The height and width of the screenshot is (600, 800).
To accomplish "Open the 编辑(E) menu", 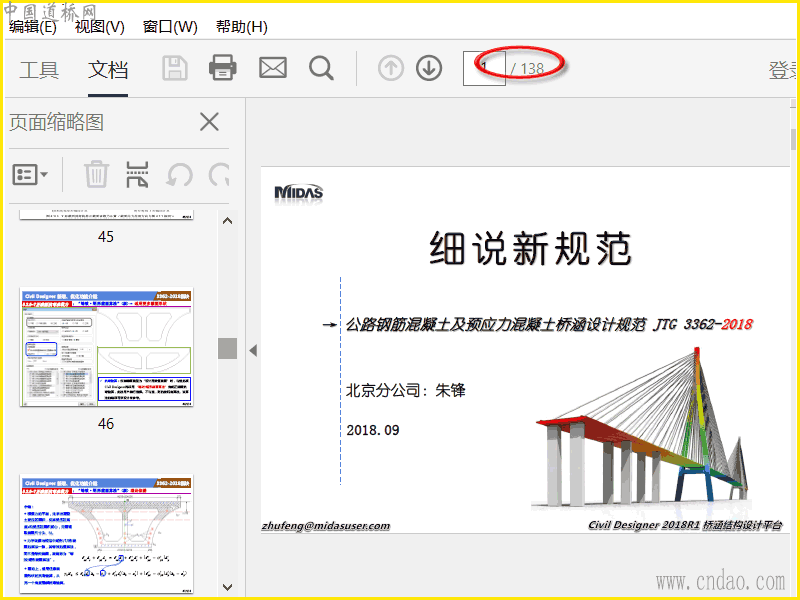I will click(x=33, y=27).
